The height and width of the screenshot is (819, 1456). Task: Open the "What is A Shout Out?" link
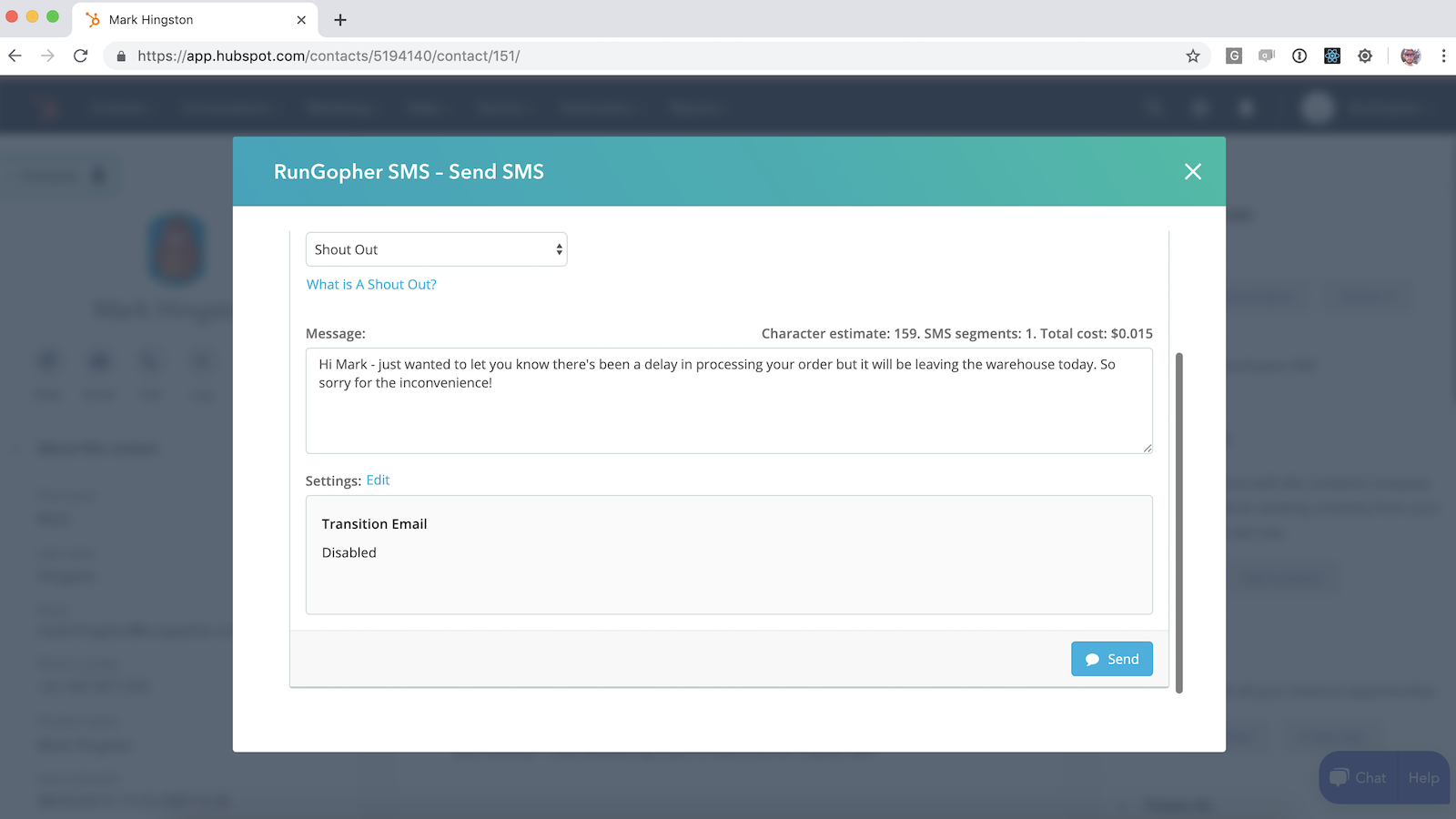point(370,284)
